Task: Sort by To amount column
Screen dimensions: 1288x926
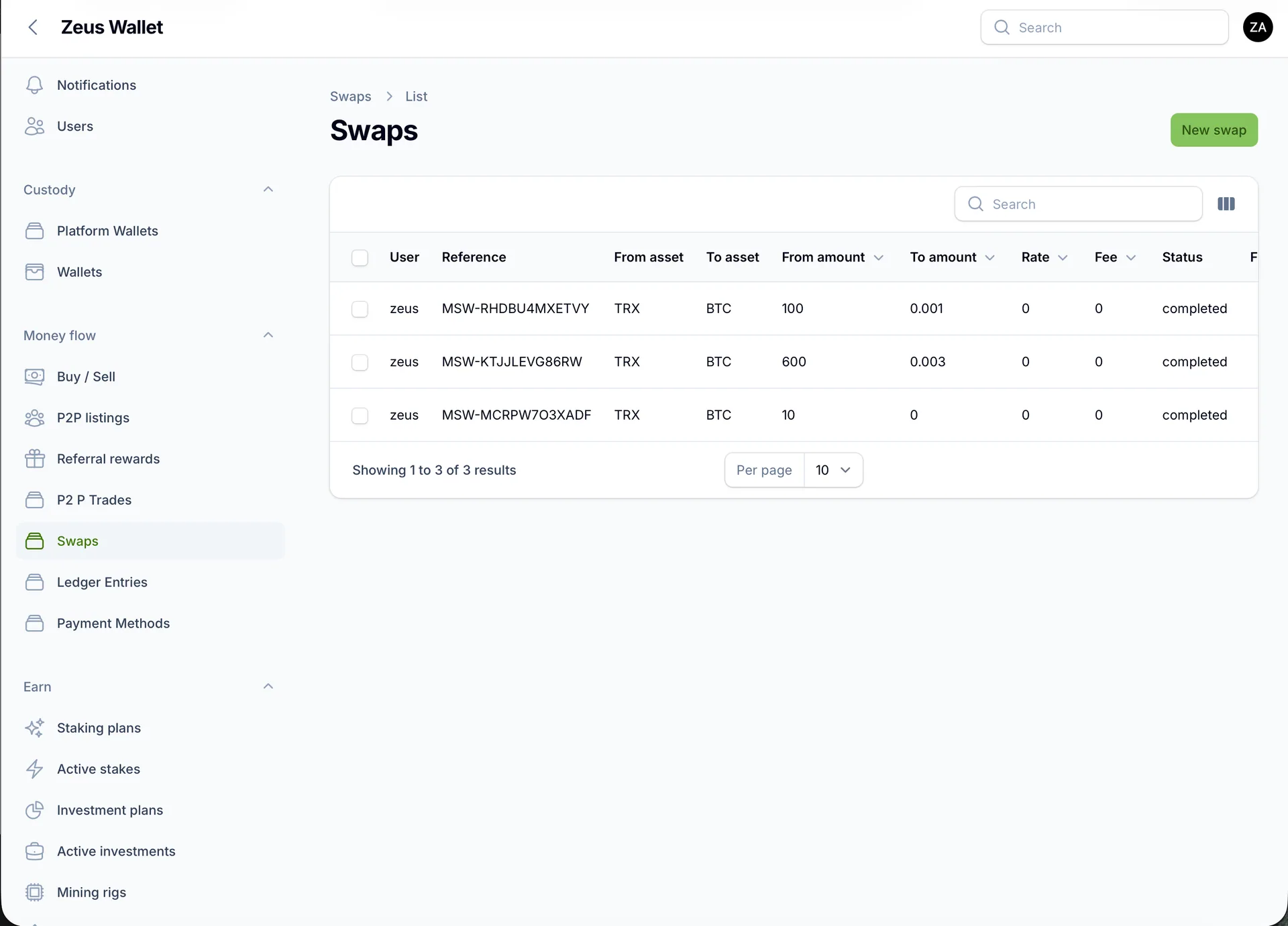Action: pyautogui.click(x=952, y=257)
